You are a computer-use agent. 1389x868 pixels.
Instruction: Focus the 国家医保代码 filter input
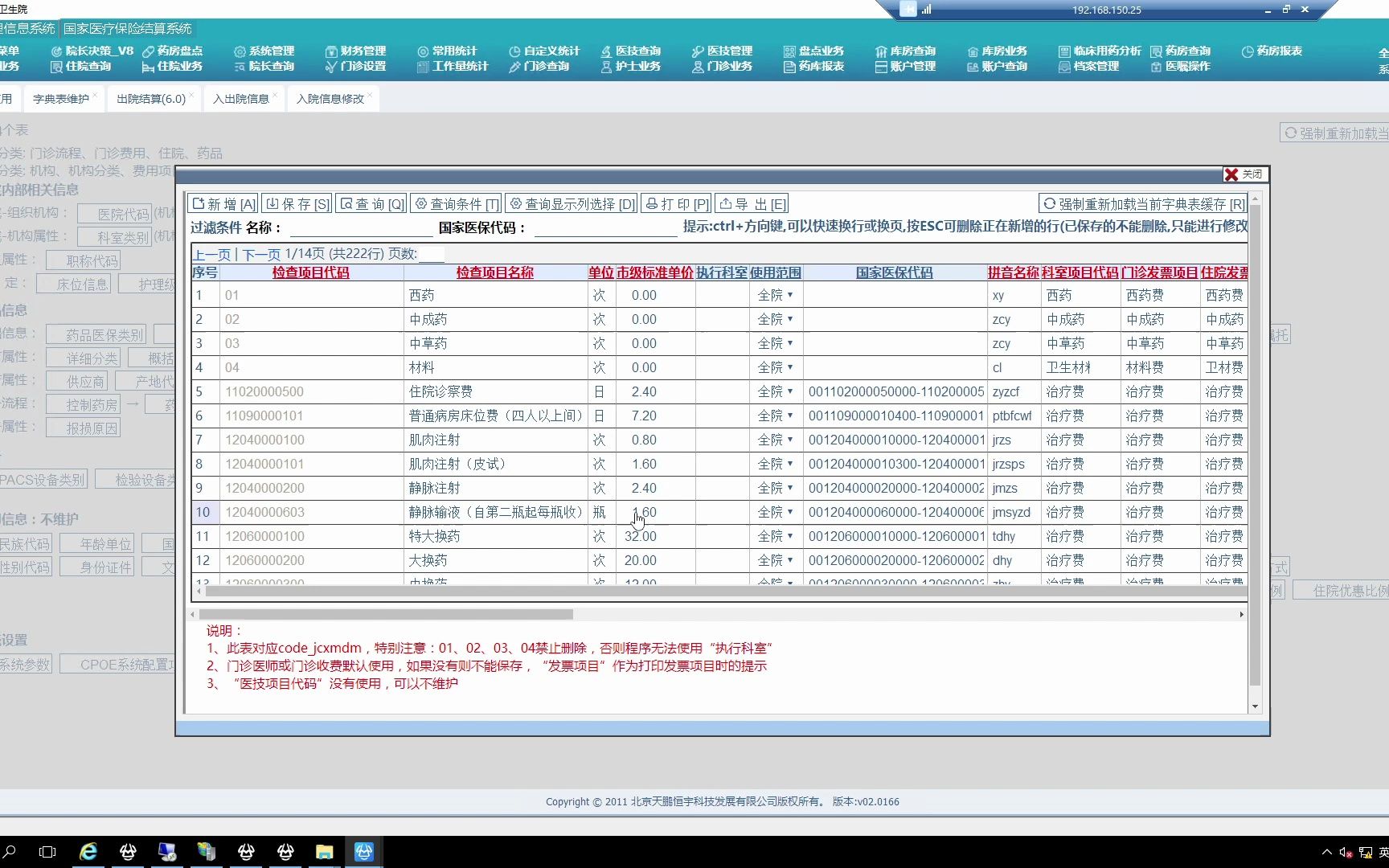point(606,227)
